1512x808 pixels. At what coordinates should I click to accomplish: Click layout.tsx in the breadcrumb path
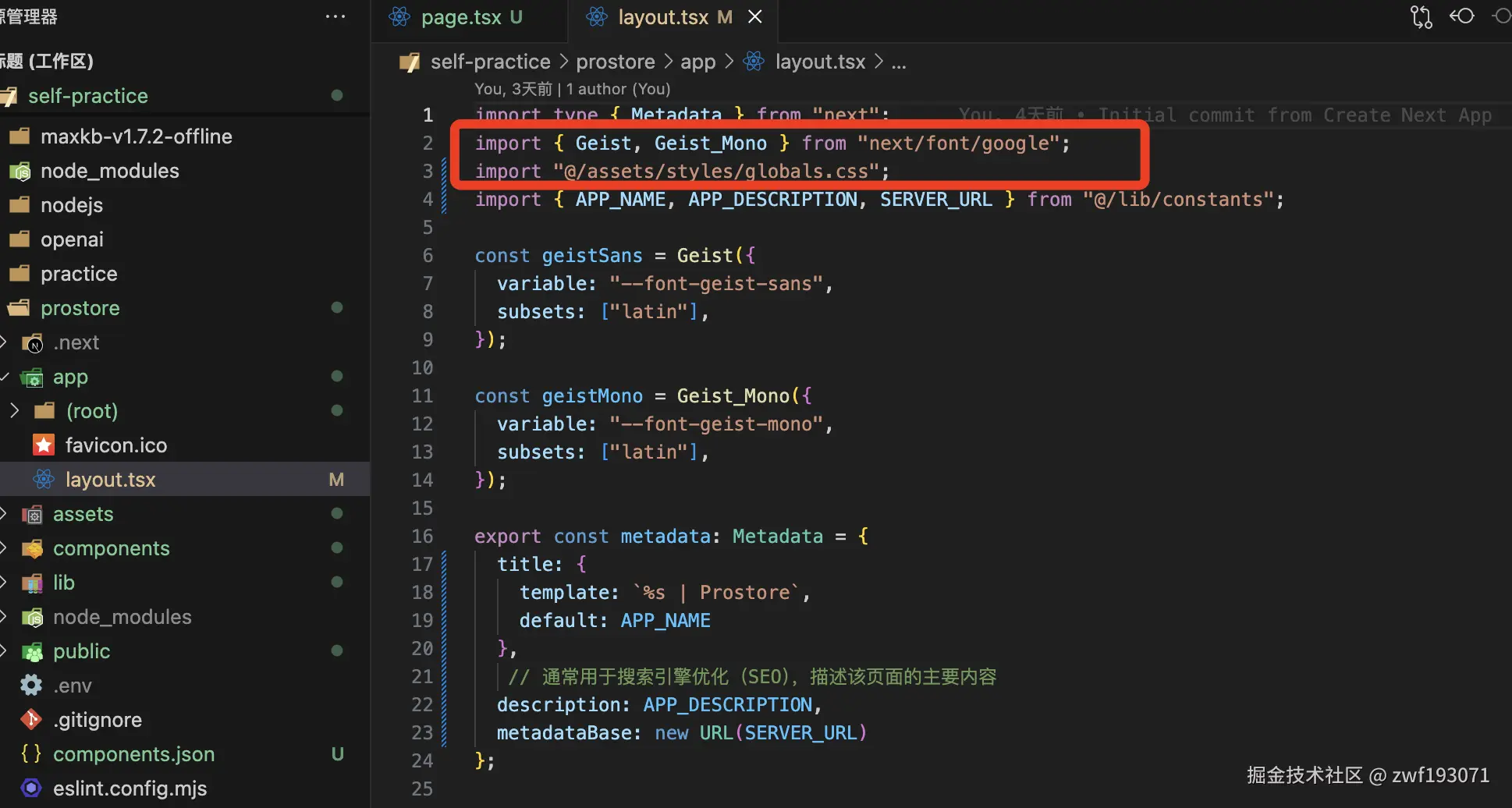[820, 62]
